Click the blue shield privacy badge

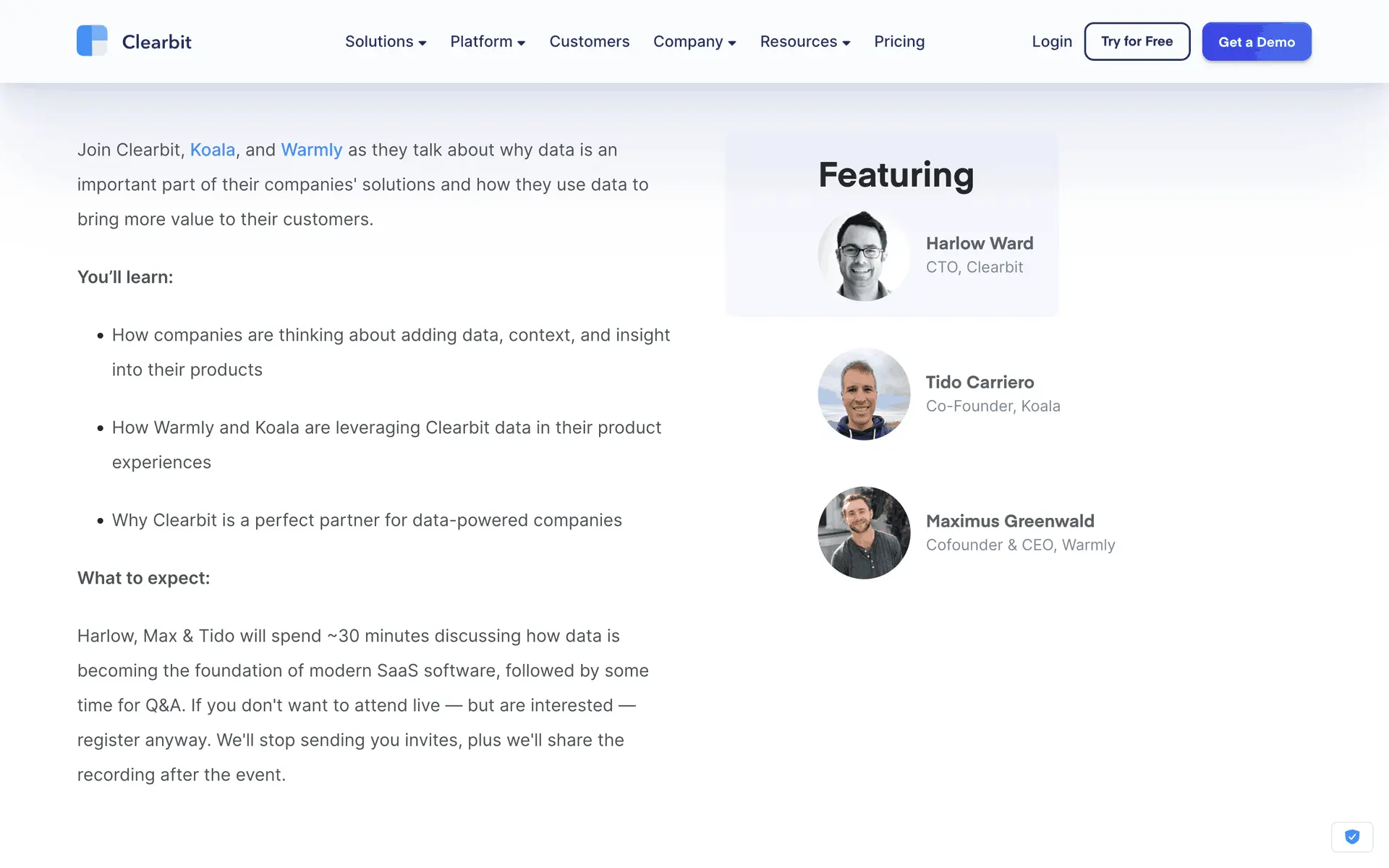click(1351, 837)
